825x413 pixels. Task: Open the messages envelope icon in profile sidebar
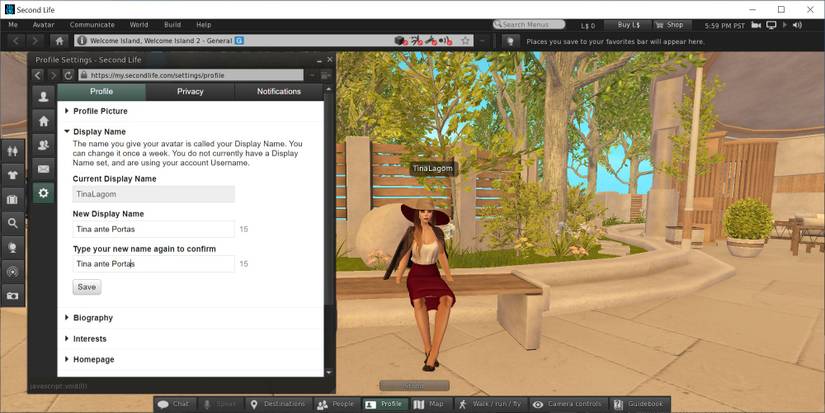(x=44, y=169)
